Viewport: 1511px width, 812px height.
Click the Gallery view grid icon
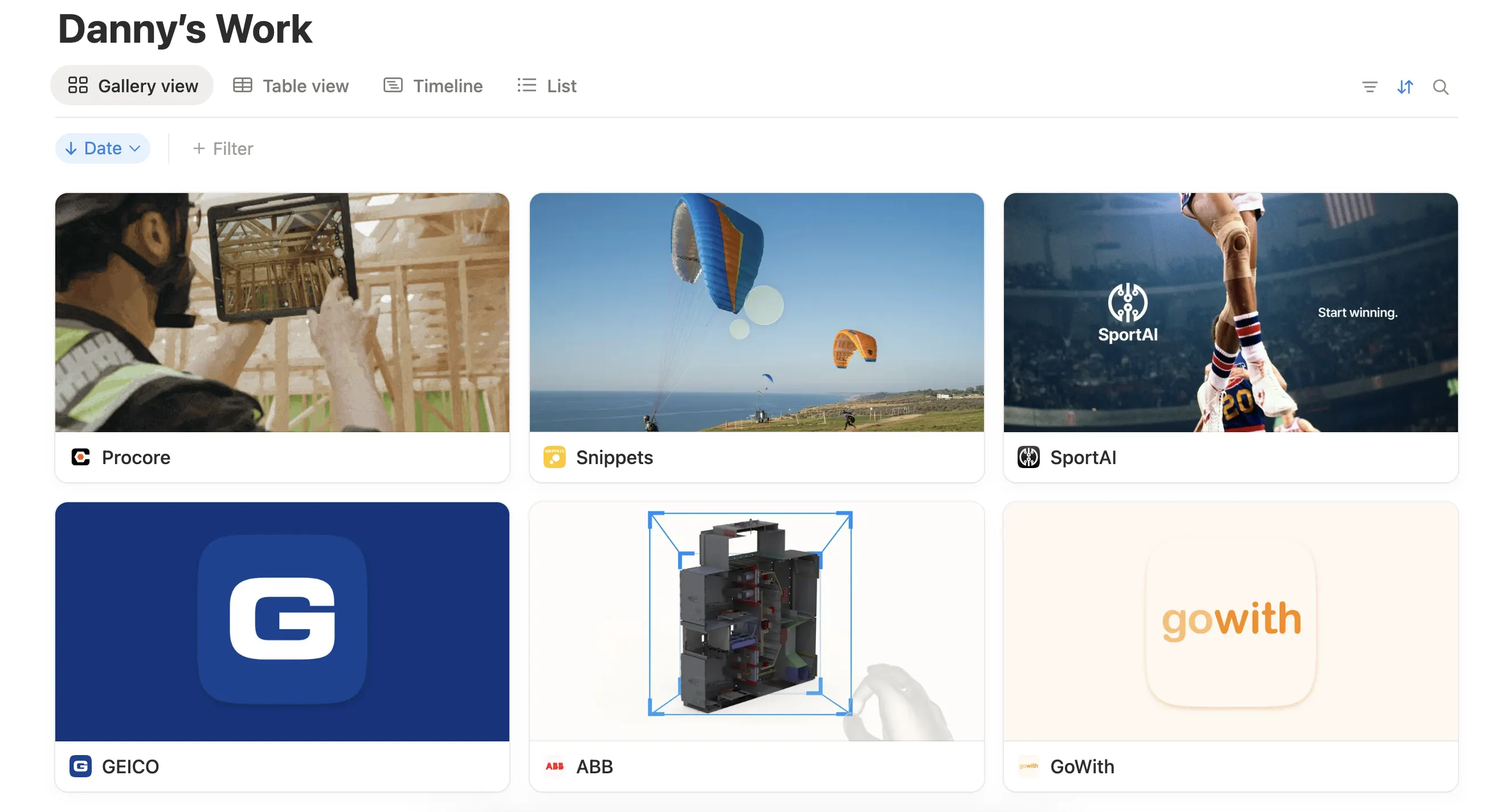coord(79,85)
